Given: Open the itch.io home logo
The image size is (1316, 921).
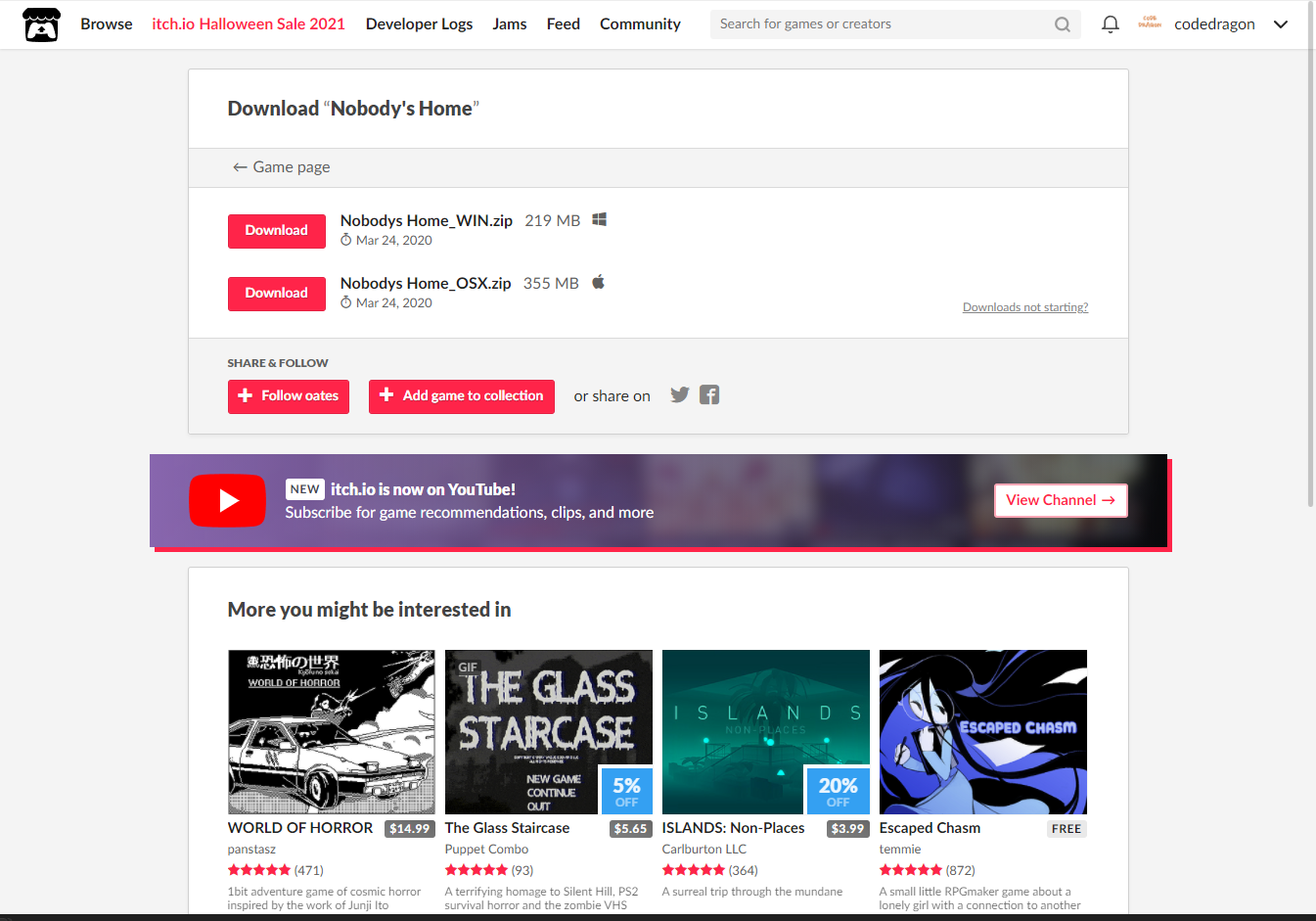Looking at the screenshot, I should pos(41,24).
